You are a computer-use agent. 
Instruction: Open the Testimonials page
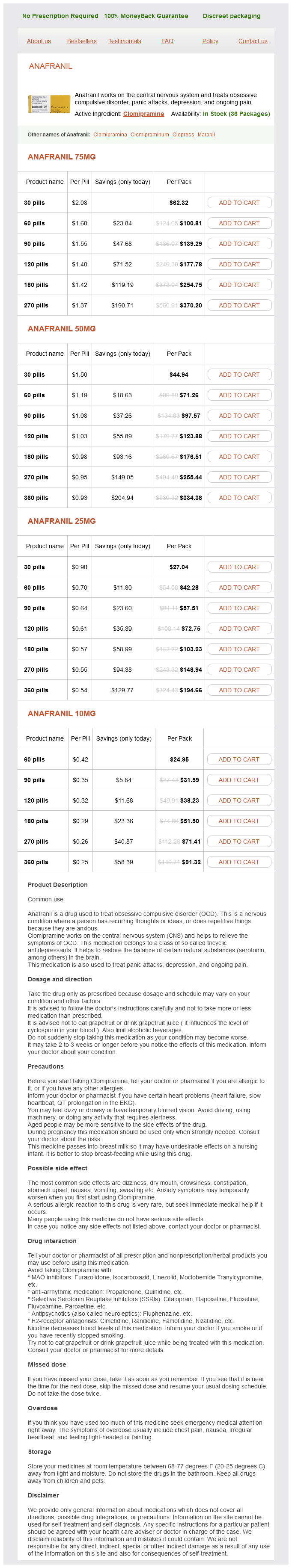pyautogui.click(x=124, y=41)
